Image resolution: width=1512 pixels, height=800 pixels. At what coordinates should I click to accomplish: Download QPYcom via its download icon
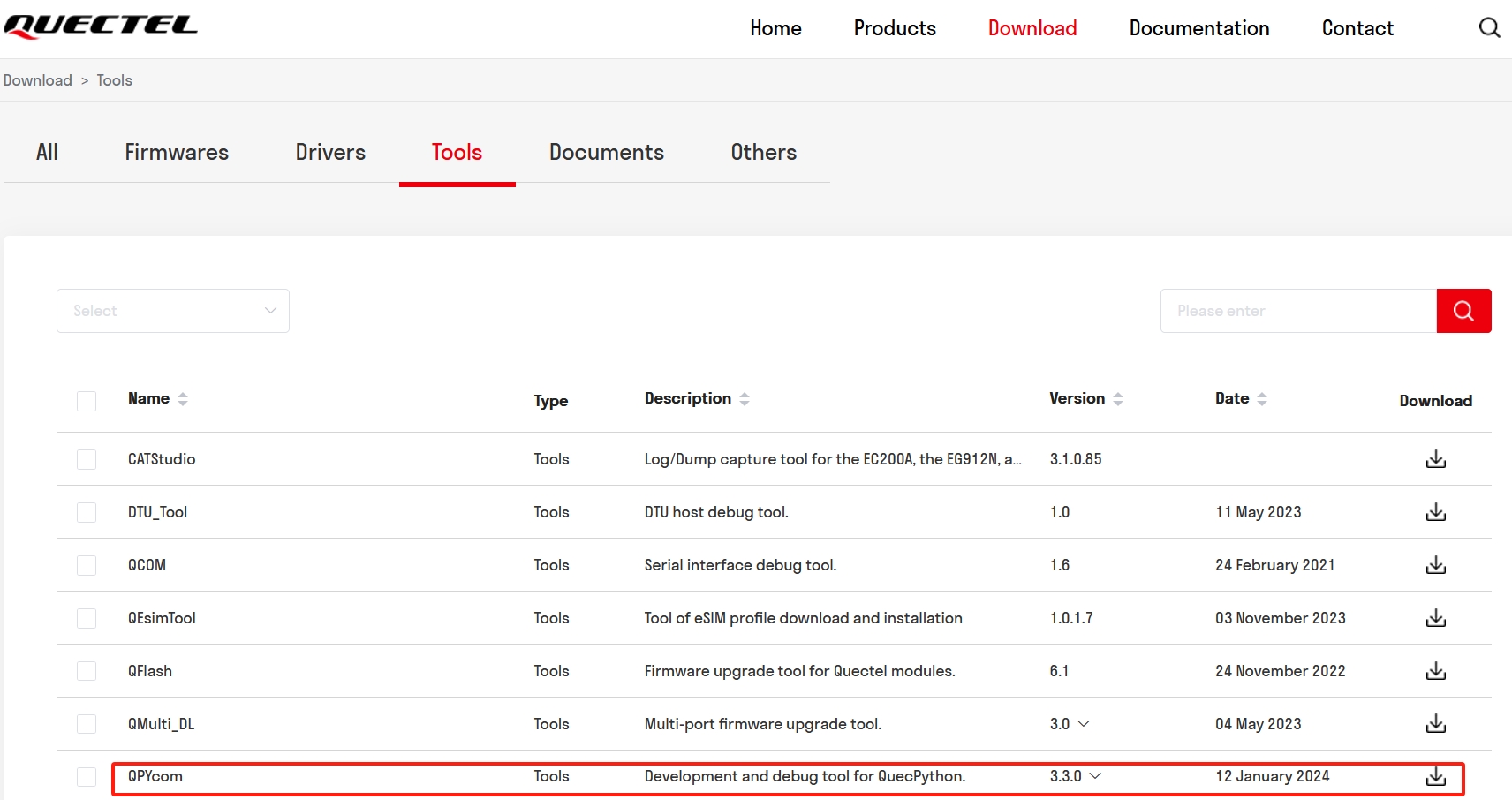[1436, 776]
